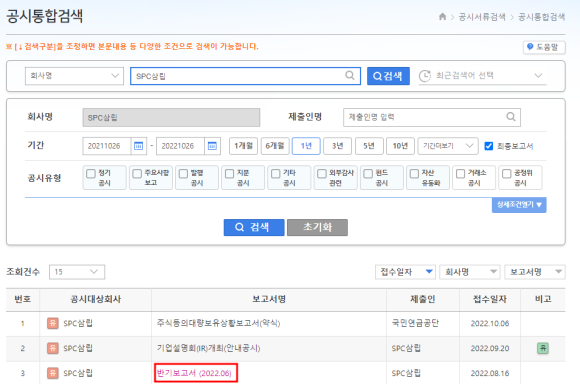580x384 pixels.
Task: Open the 최근검색어 선택 dropdown
Action: pos(482,76)
